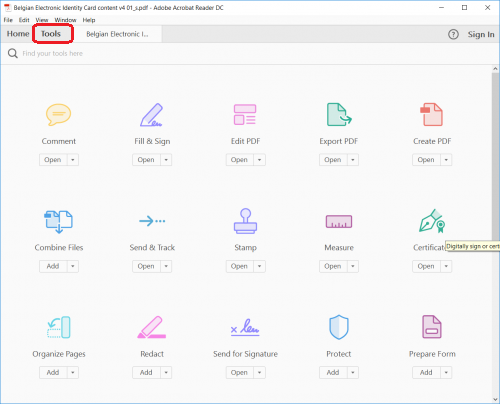Switch to the Home tab
Screen dimensions: 500x404
click(18, 34)
